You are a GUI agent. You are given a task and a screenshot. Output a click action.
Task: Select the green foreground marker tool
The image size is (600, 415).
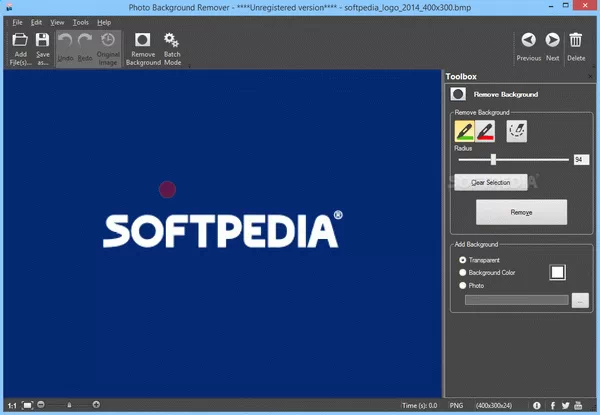465,130
